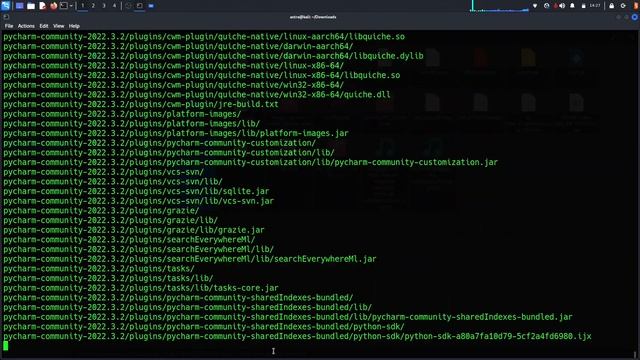Open the volume speaker control
The width and height of the screenshot is (640, 360).
(x=562, y=6)
